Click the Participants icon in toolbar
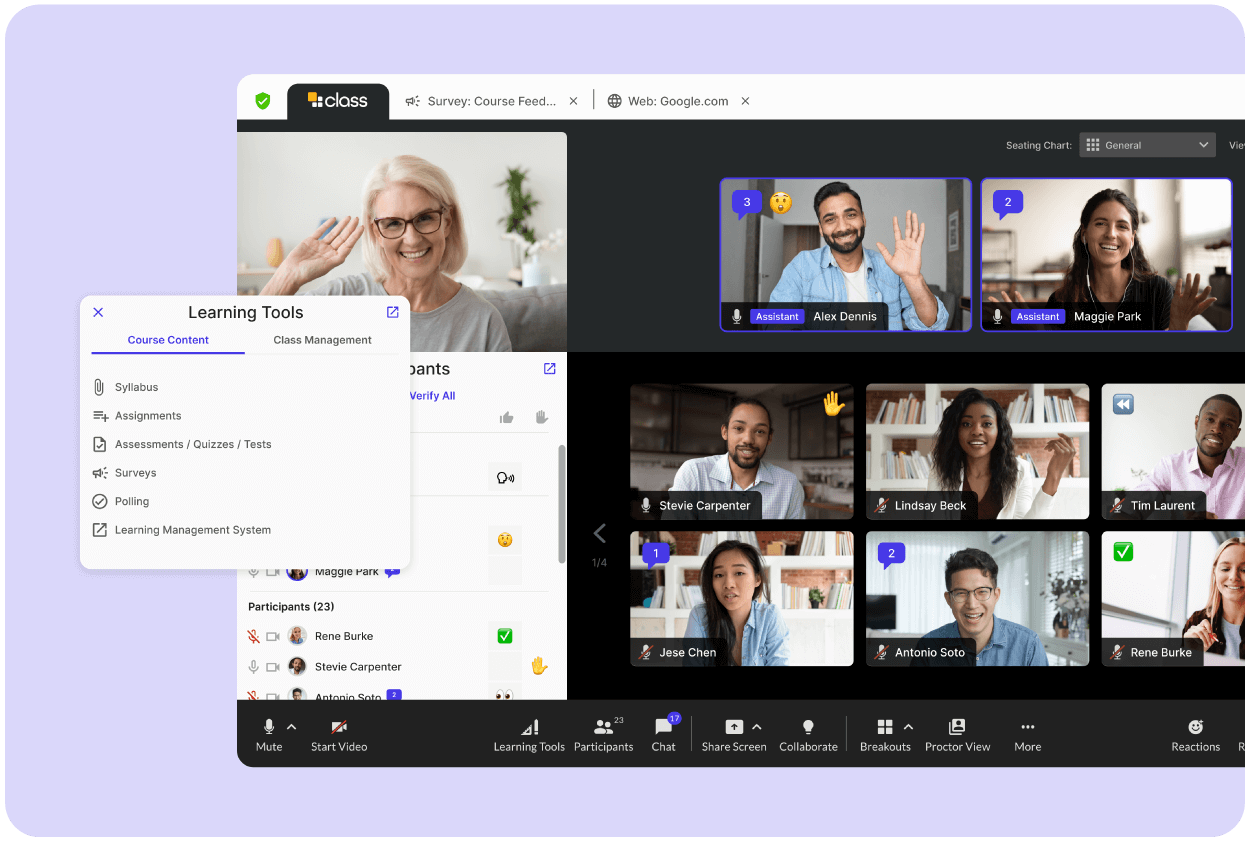 603,728
